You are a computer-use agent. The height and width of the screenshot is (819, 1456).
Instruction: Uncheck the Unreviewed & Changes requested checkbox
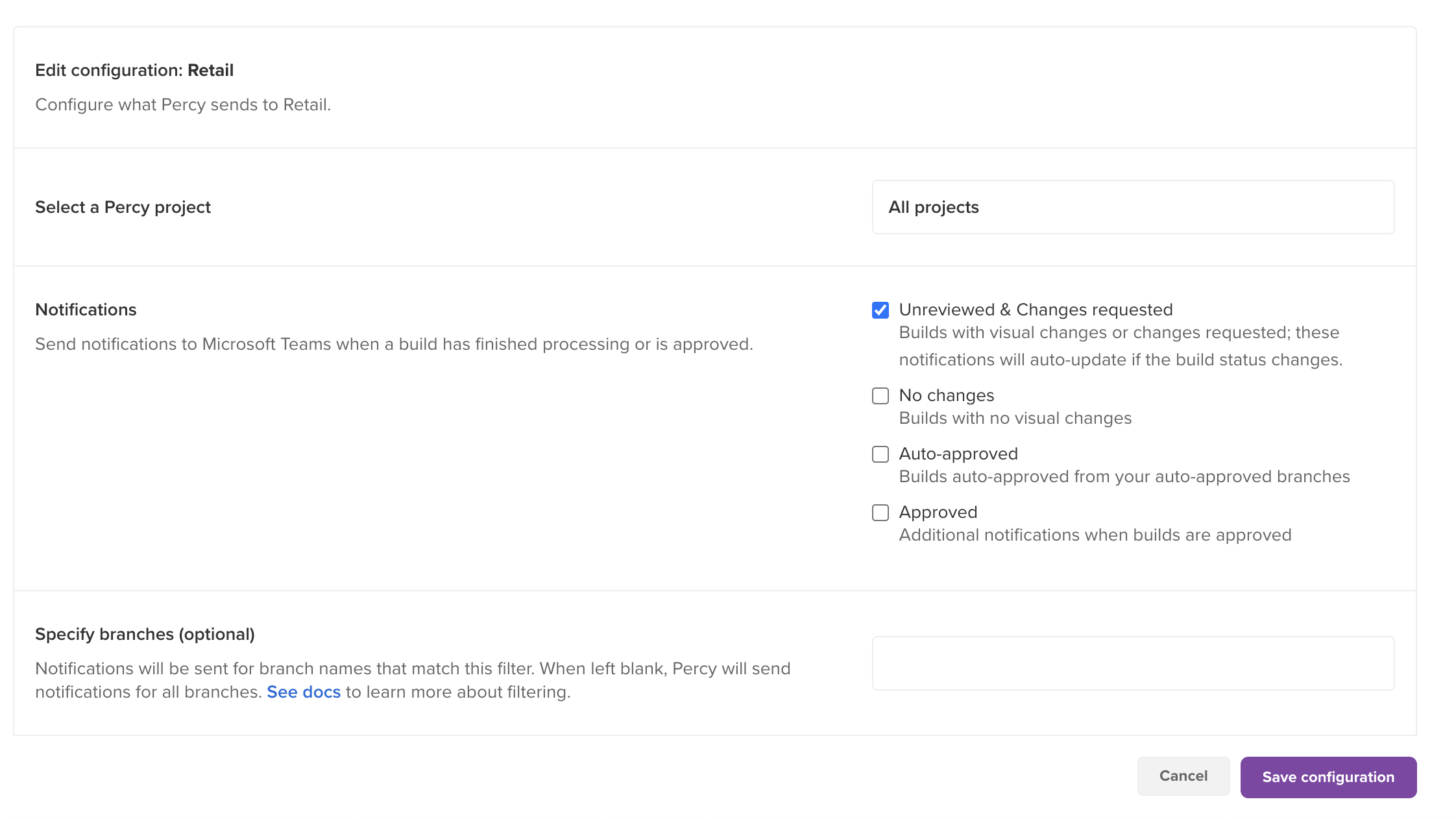click(x=880, y=310)
